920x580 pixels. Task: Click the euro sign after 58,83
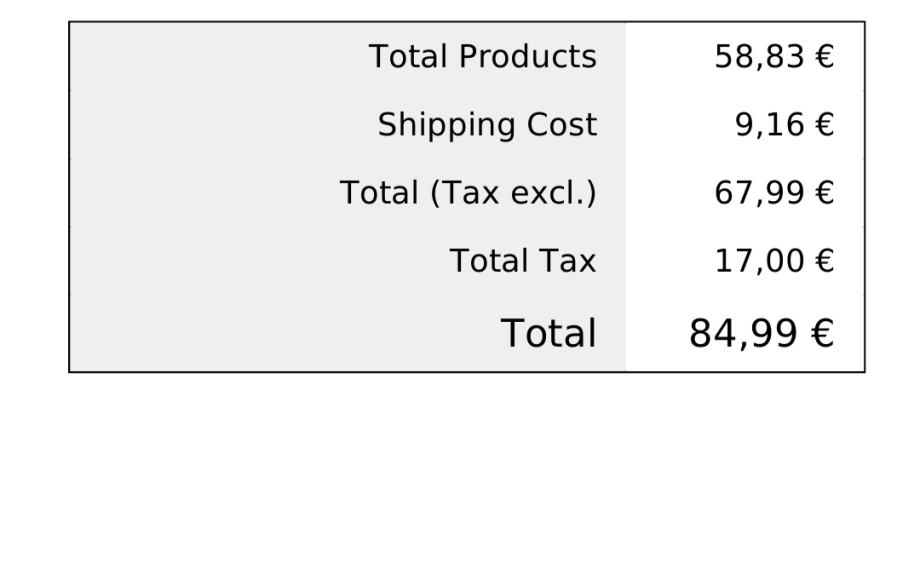(824, 57)
